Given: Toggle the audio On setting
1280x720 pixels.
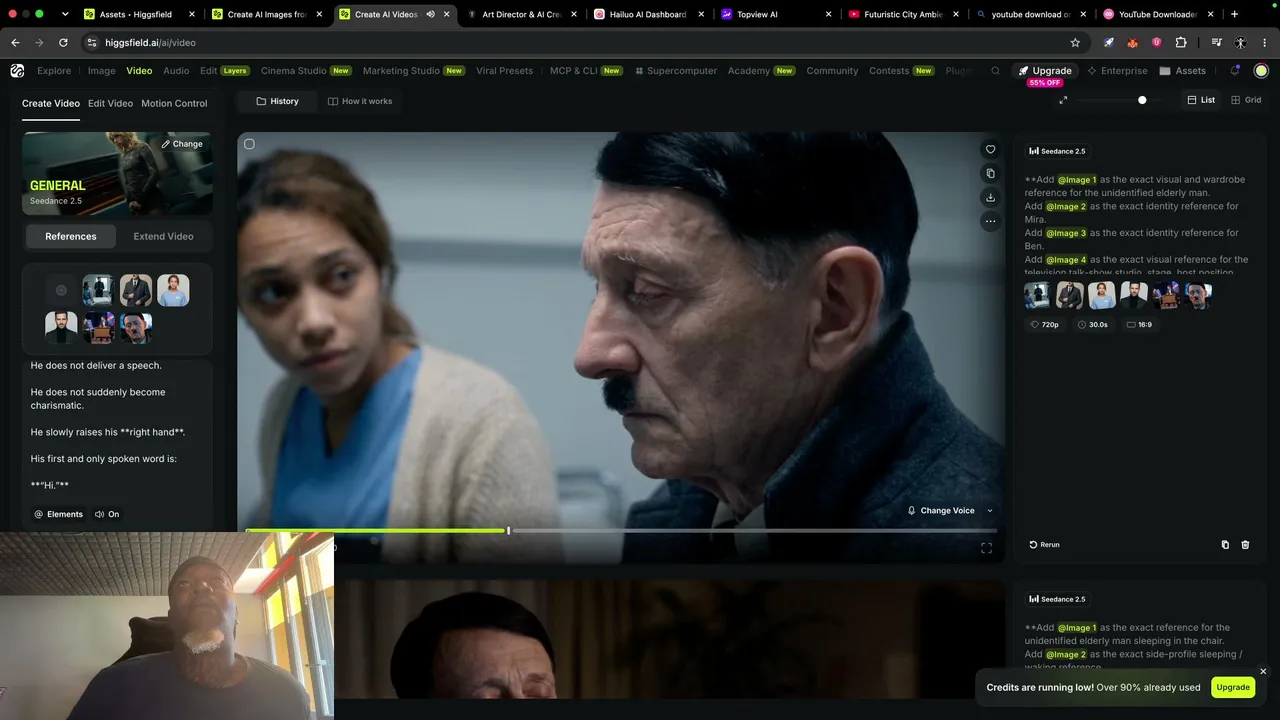Looking at the screenshot, I should coord(107,514).
